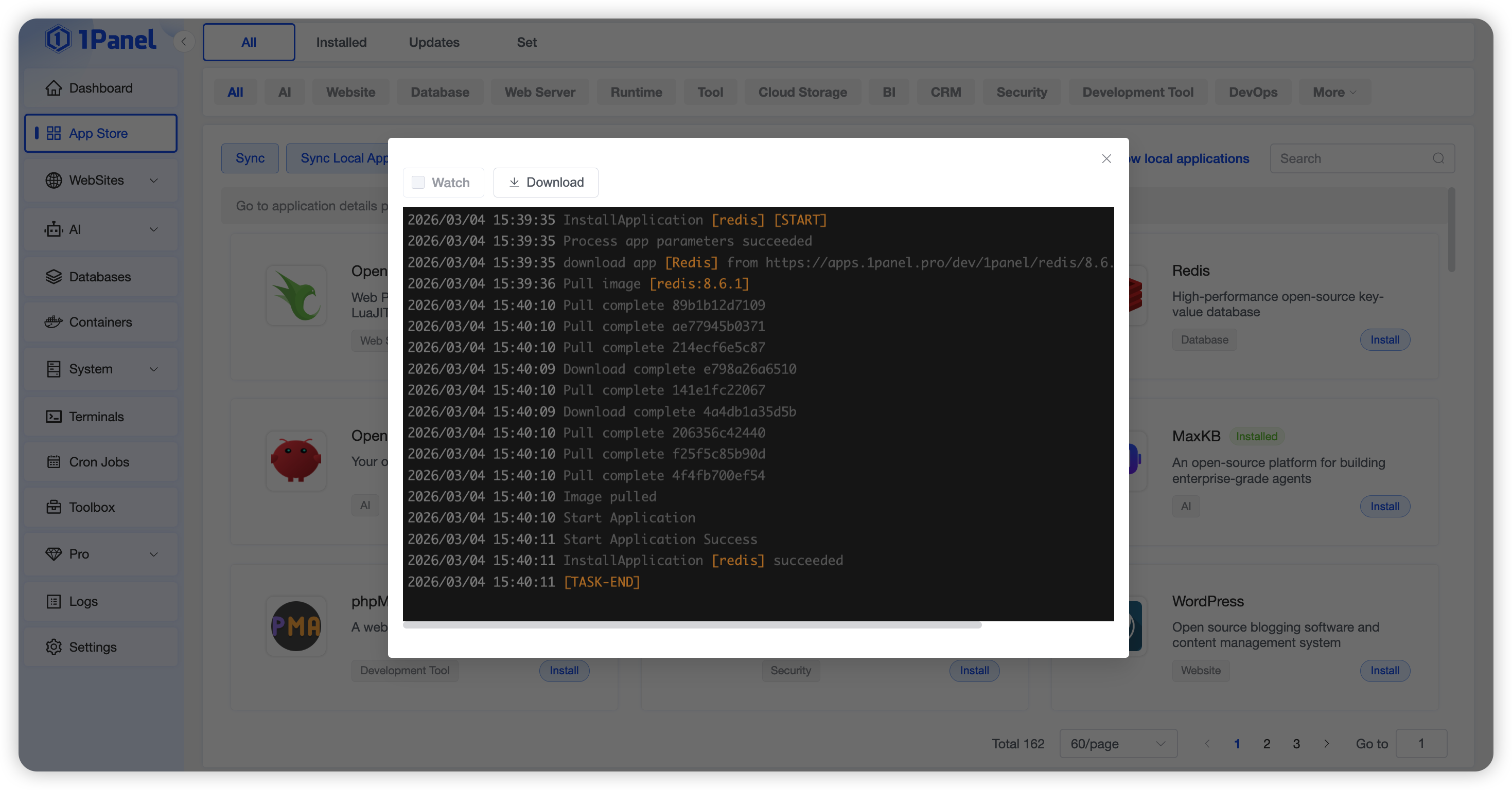Open Settings via the gear icon
This screenshot has height=790, width=1512.
click(54, 647)
